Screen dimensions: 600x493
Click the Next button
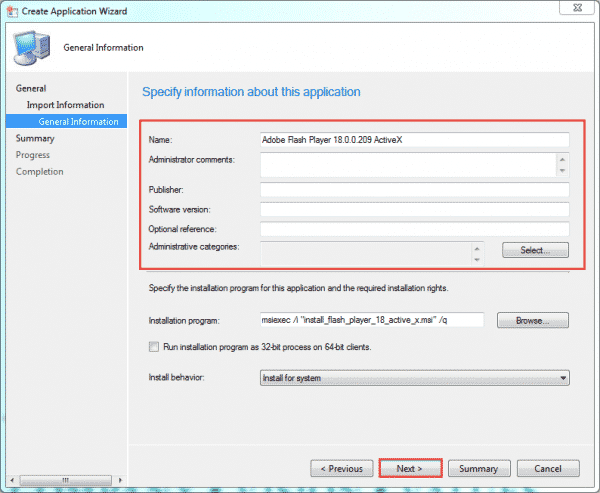click(x=410, y=468)
